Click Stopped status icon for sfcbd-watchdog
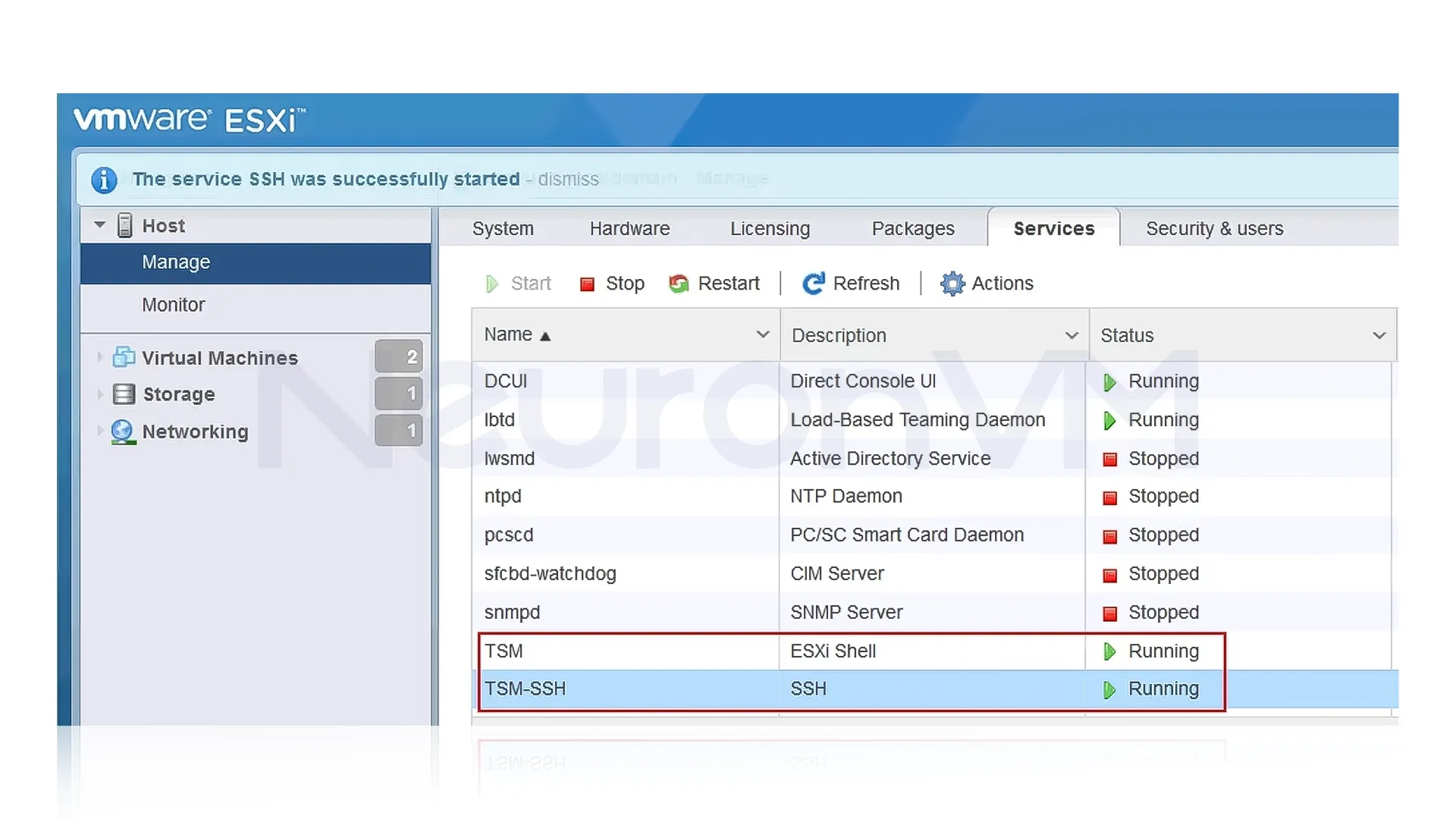The width and height of the screenshot is (1456, 819). point(1110,576)
